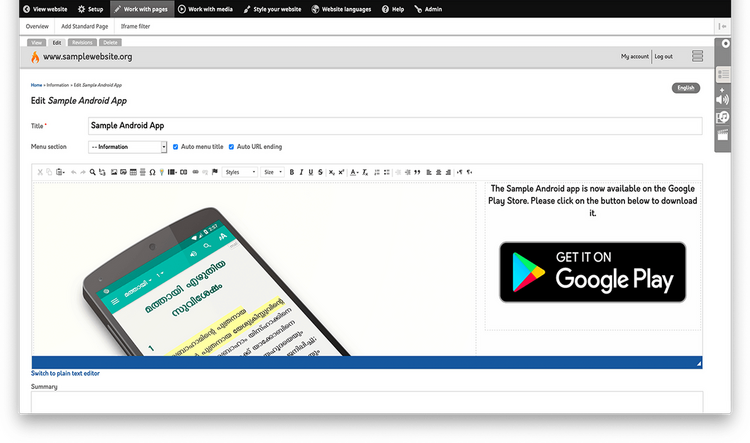This screenshot has width=750, height=443.
Task: Click the Insert table icon
Action: click(x=133, y=172)
